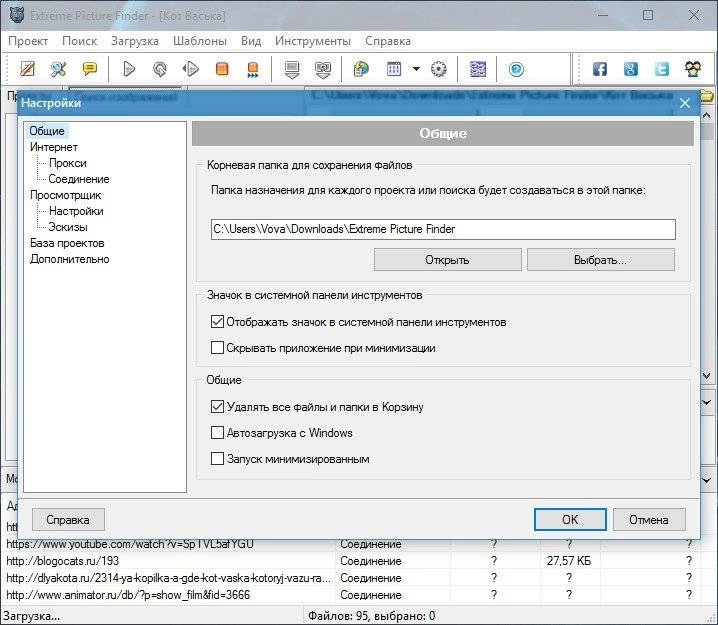Image resolution: width=718 pixels, height=625 pixels.
Task: Open the Справка menu in menu bar
Action: pos(388,41)
